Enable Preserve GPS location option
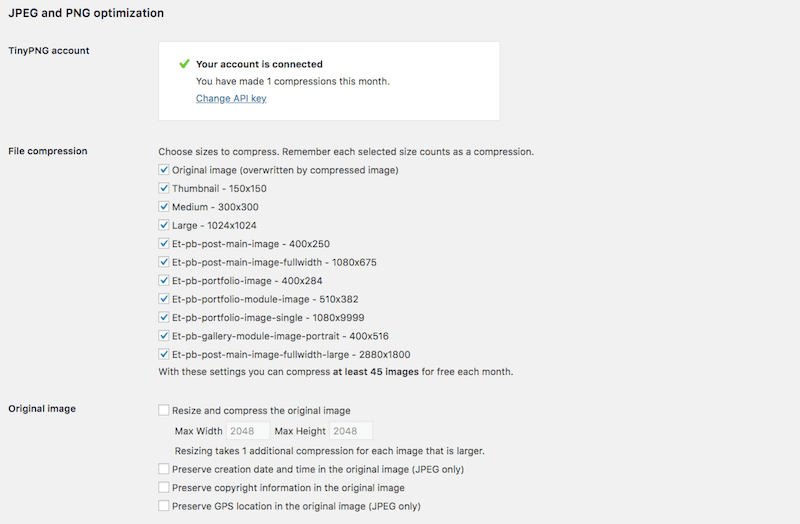Viewport: 800px width, 524px height. pyautogui.click(x=164, y=506)
